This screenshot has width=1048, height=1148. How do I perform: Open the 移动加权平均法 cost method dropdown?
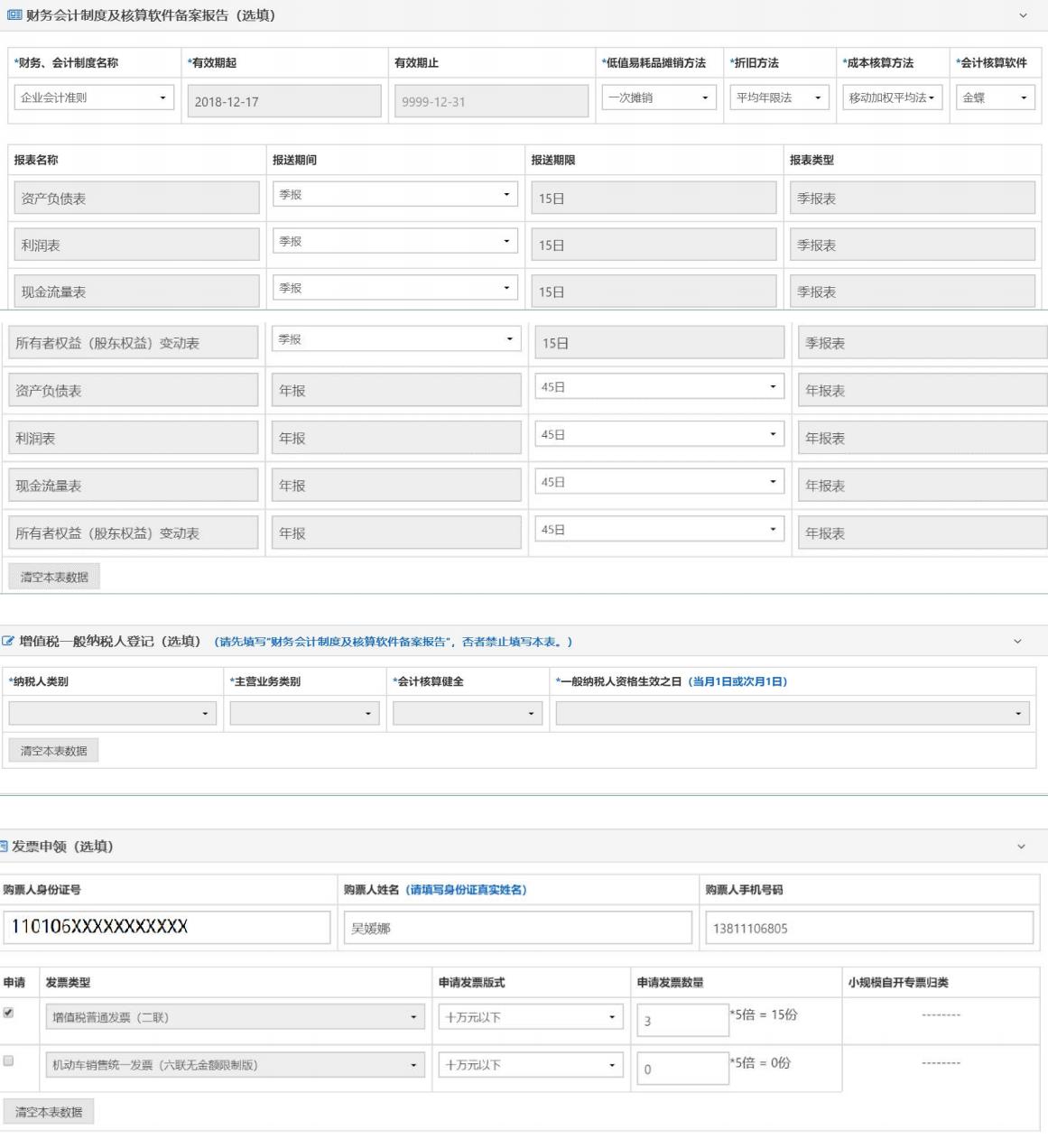click(x=892, y=97)
